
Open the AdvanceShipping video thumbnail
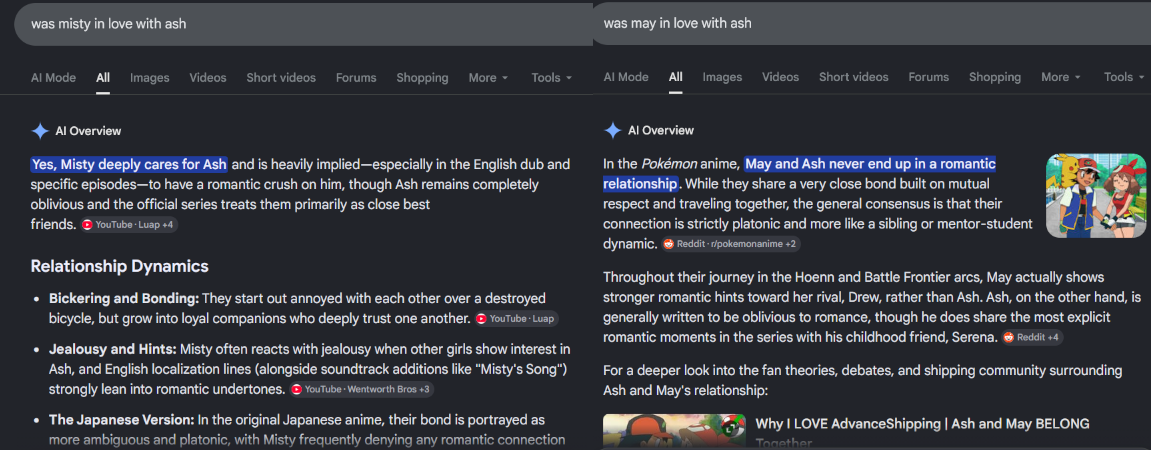pyautogui.click(x=673, y=432)
